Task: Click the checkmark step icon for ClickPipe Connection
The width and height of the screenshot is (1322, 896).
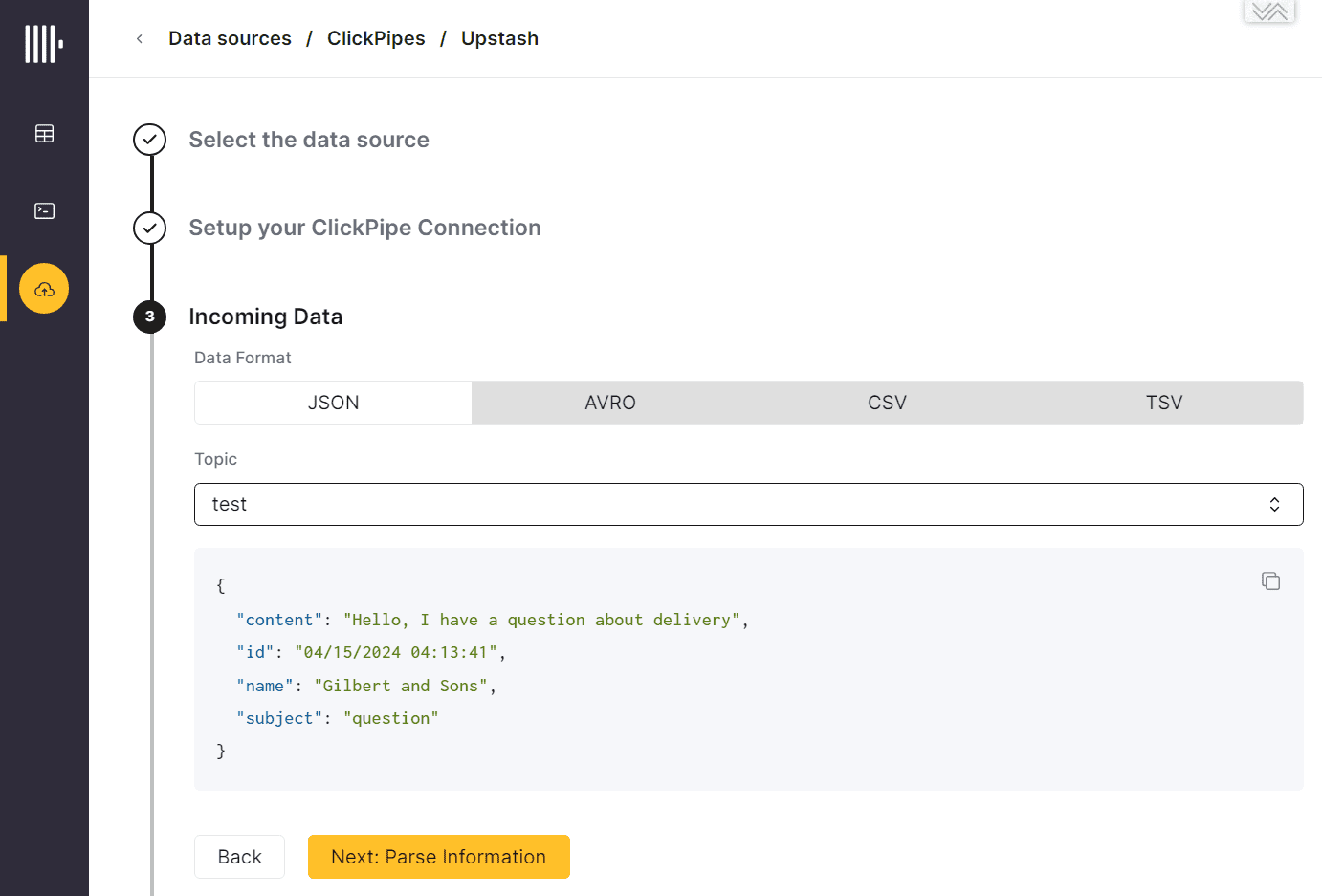Action: pos(149,229)
